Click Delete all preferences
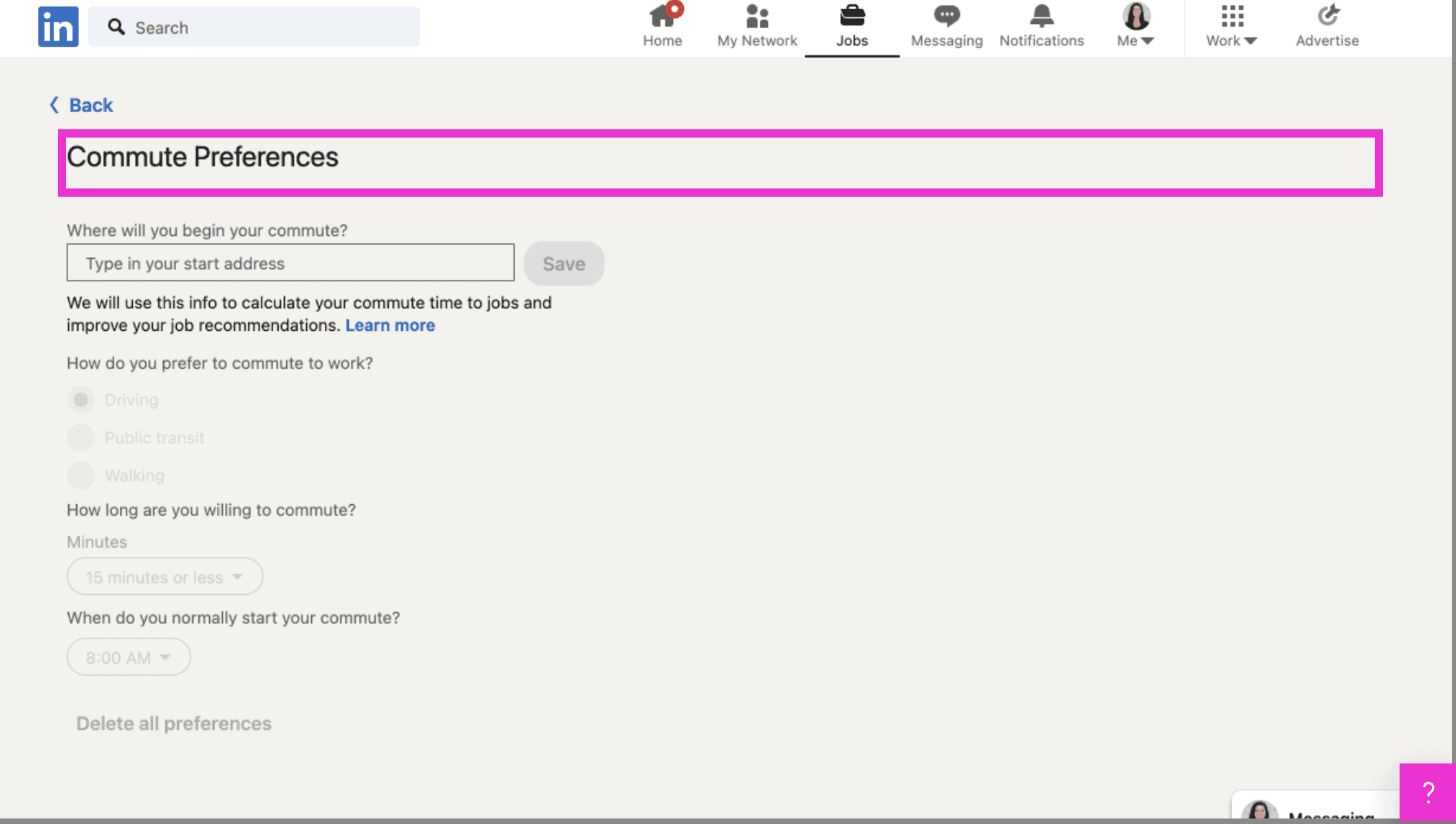 tap(174, 724)
